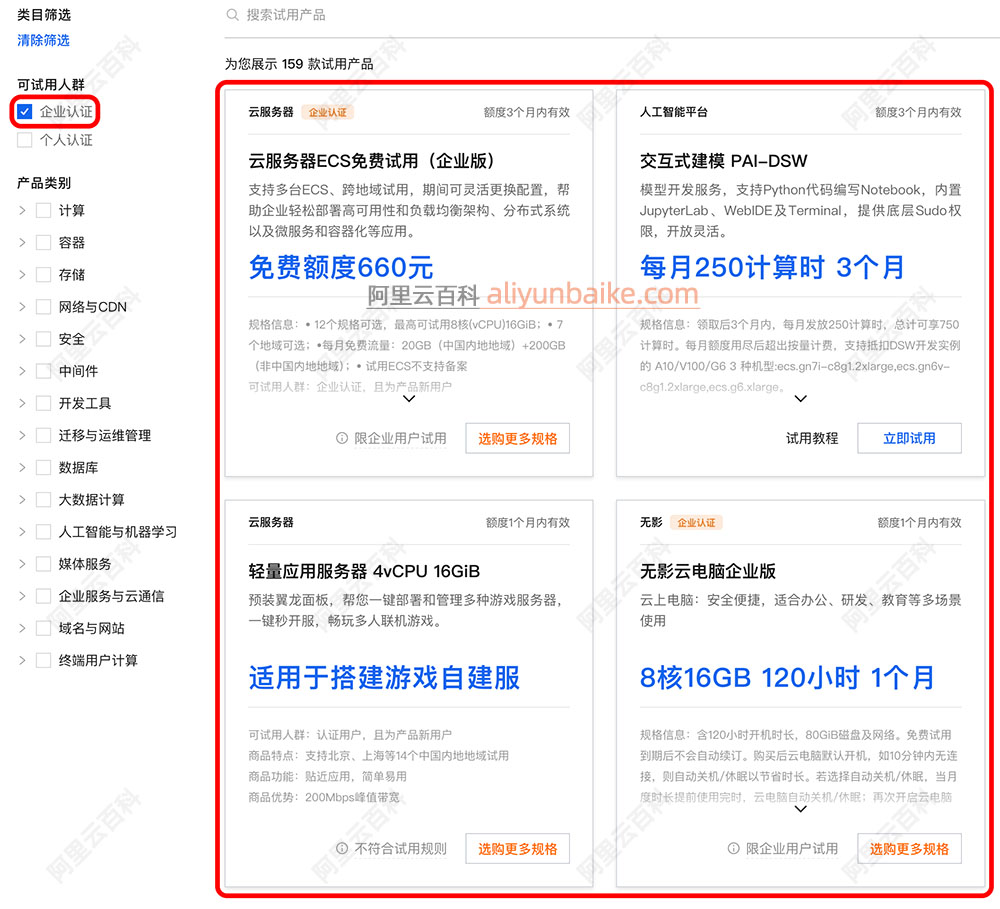This screenshot has width=1000, height=909.
Task: Check the 安全 category checkbox
Action: (43, 339)
